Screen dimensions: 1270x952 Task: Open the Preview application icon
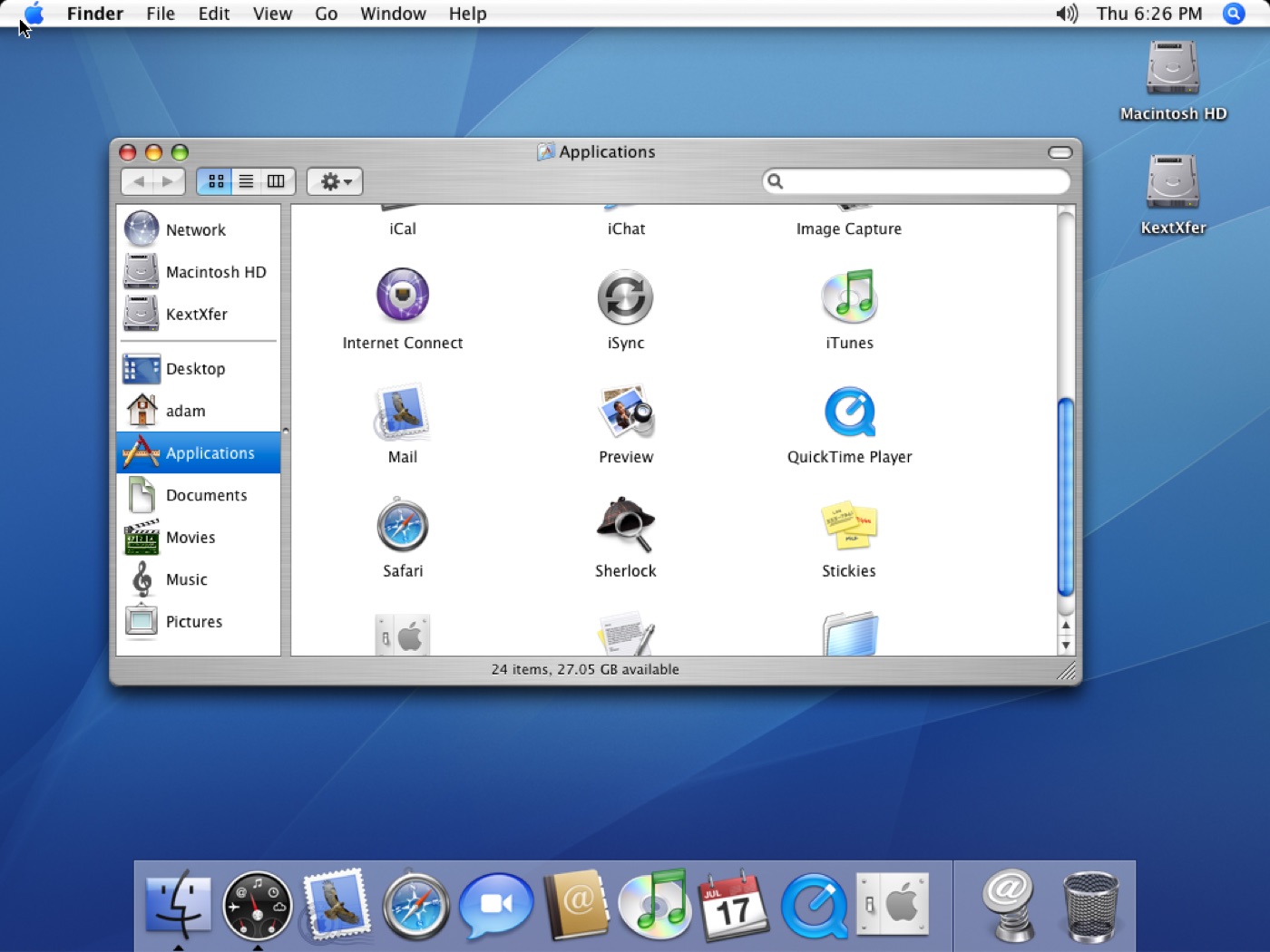click(x=626, y=411)
